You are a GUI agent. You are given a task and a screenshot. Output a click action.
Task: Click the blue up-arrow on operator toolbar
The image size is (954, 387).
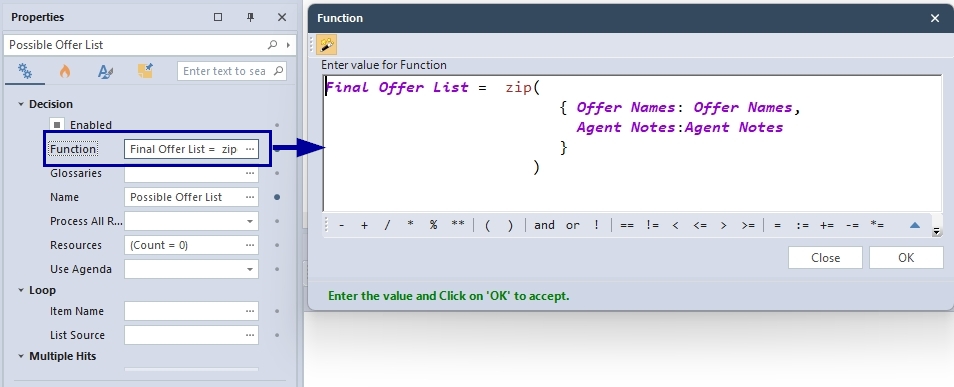tap(914, 225)
